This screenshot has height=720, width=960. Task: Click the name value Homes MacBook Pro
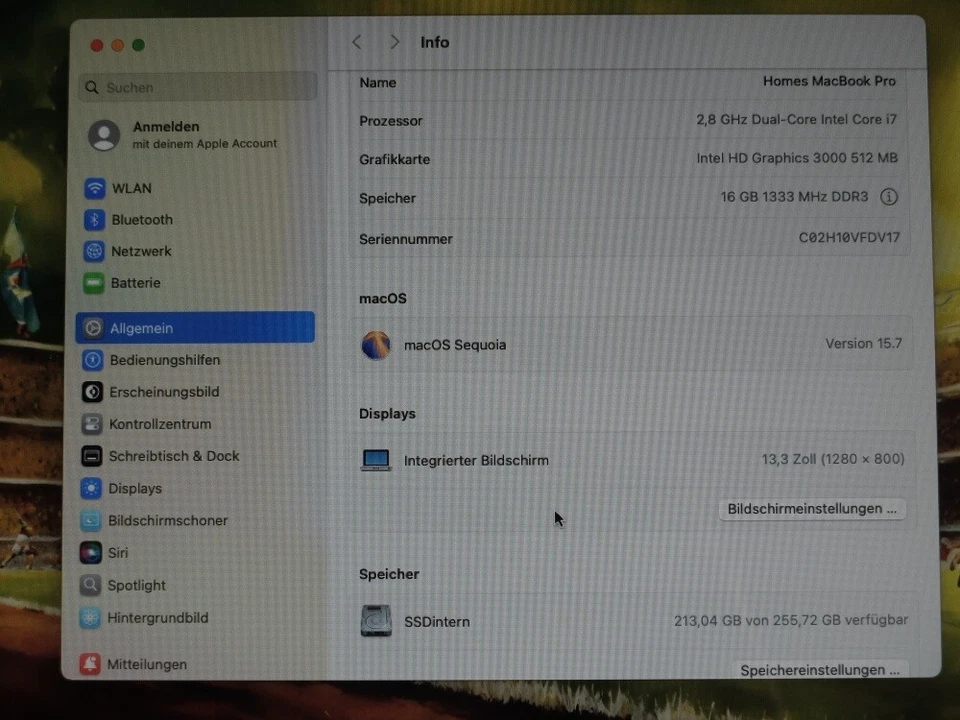[829, 81]
